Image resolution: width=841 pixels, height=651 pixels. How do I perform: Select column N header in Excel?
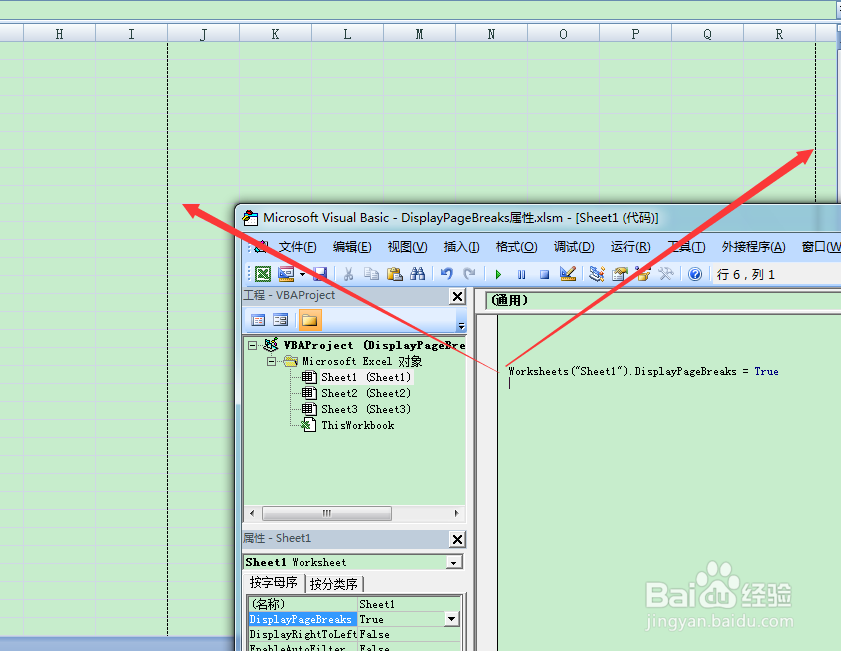491,34
